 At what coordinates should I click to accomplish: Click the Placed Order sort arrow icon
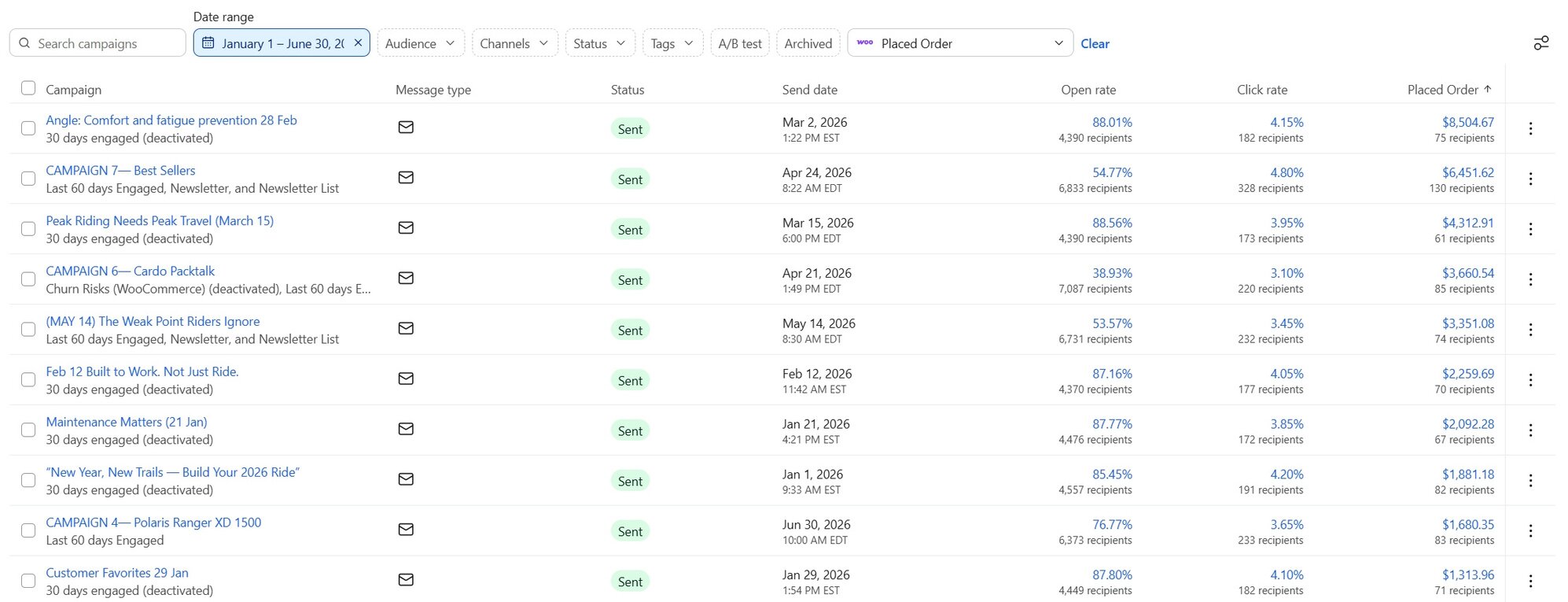tap(1488, 90)
